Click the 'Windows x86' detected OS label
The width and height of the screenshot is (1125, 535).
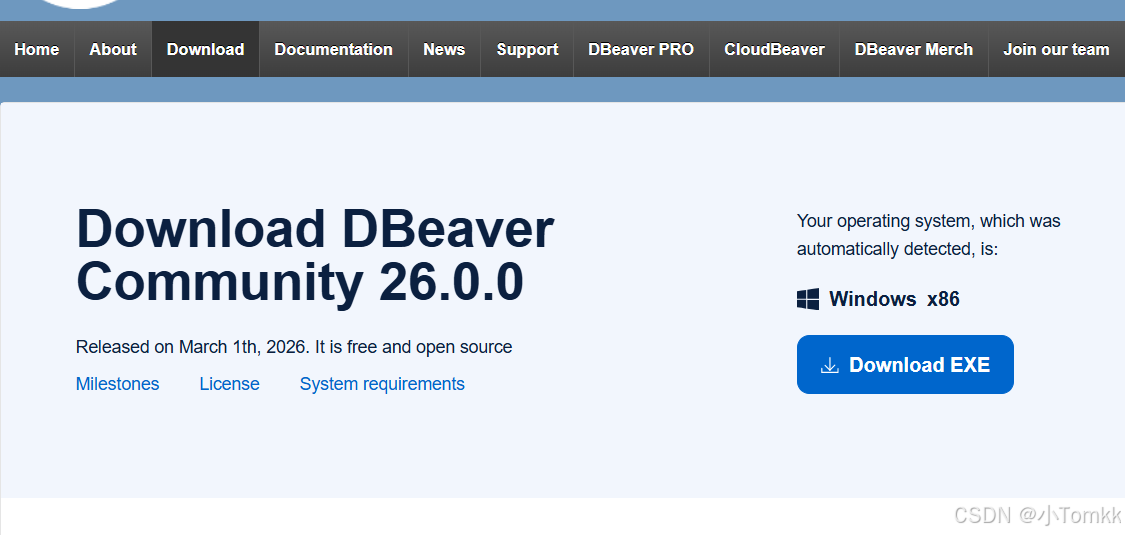point(894,299)
